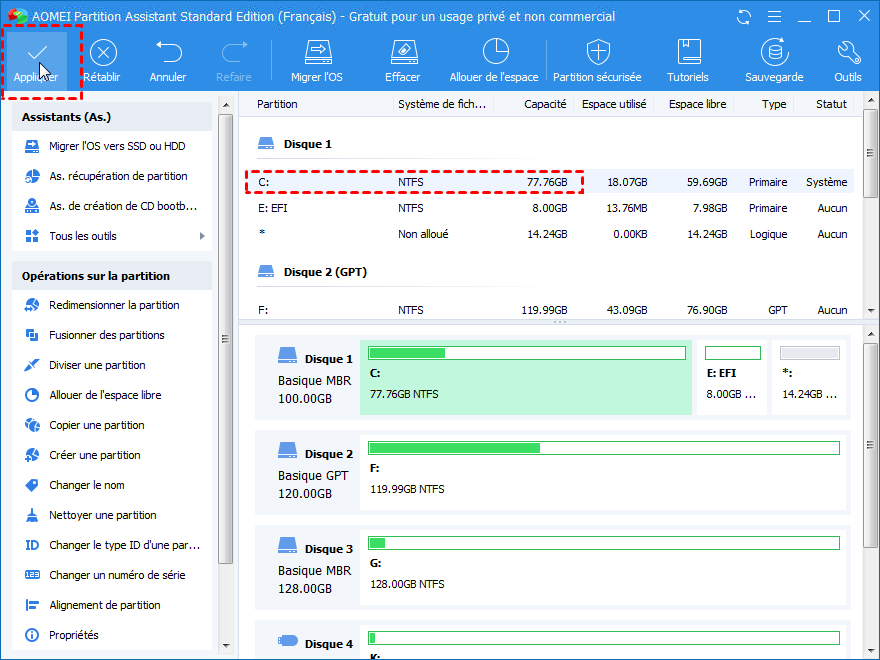Click the refresh icon in title bar
The image size is (880, 660).
click(744, 17)
